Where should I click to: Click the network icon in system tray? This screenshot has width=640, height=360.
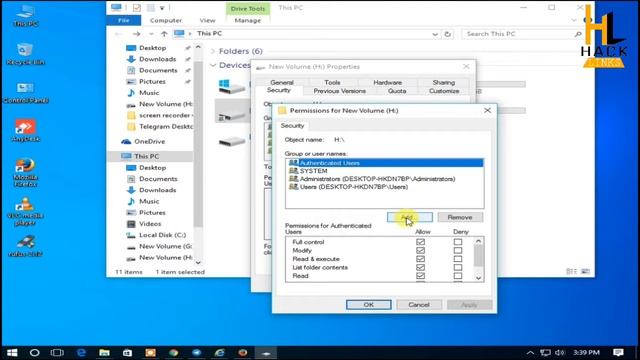(545, 353)
